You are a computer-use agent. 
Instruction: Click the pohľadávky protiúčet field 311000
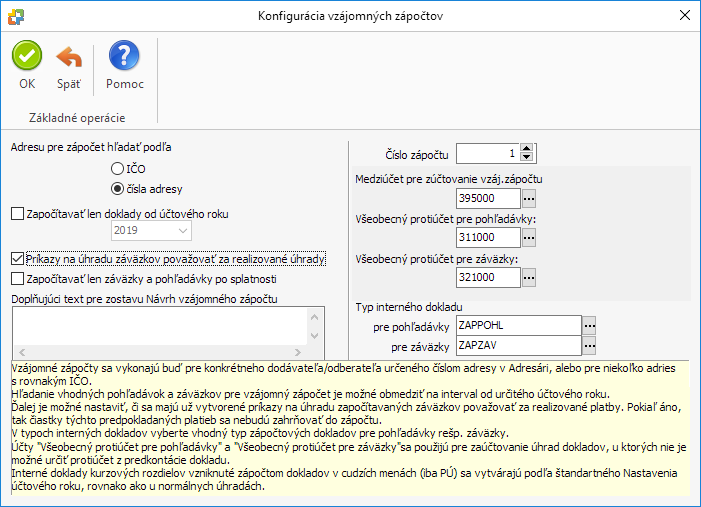pyautogui.click(x=488, y=237)
